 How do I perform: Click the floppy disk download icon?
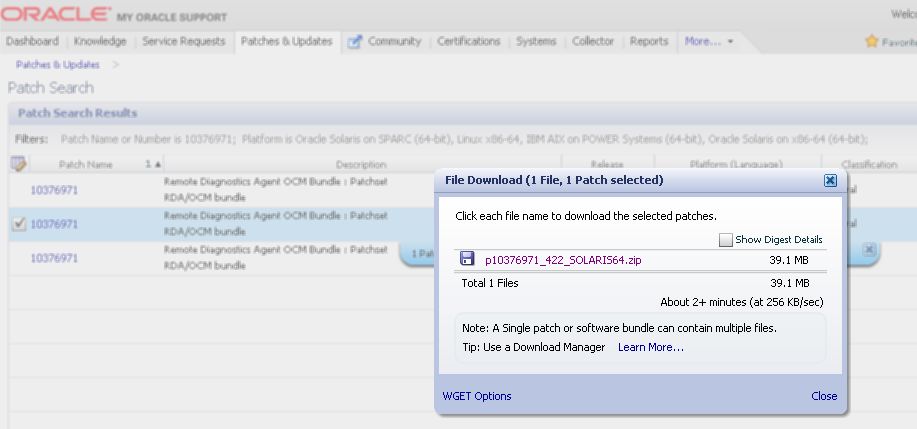[466, 259]
